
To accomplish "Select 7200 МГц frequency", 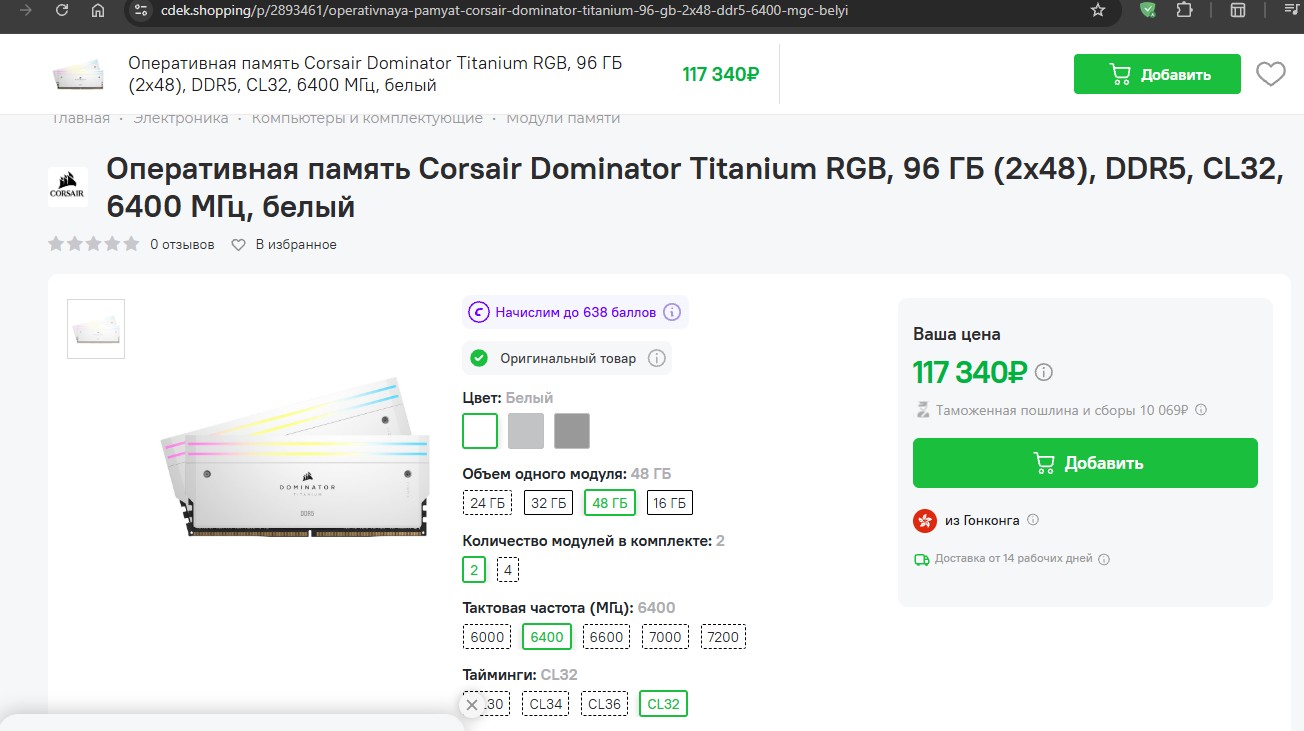I will tap(723, 637).
